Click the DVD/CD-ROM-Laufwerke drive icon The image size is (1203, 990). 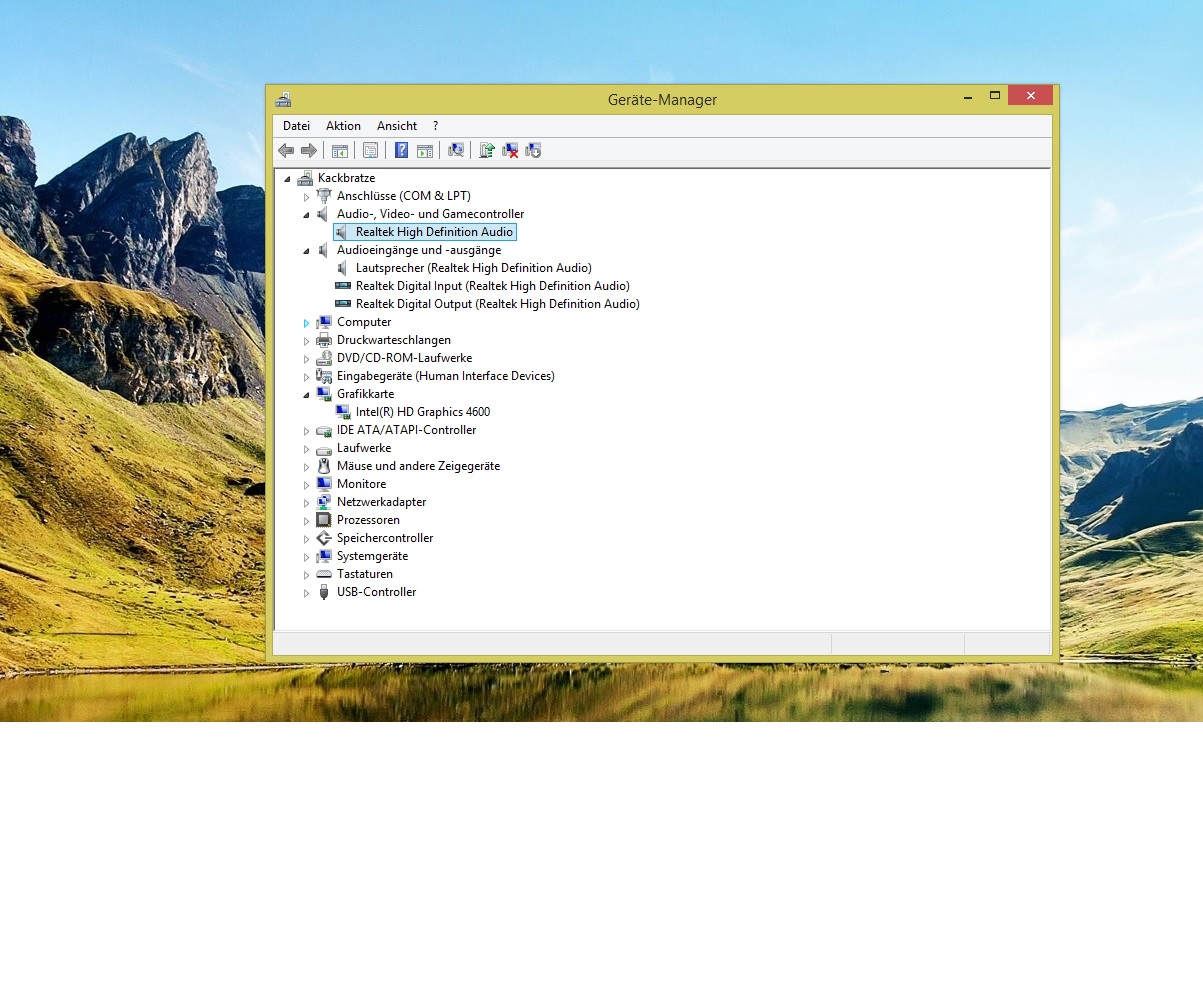point(324,358)
